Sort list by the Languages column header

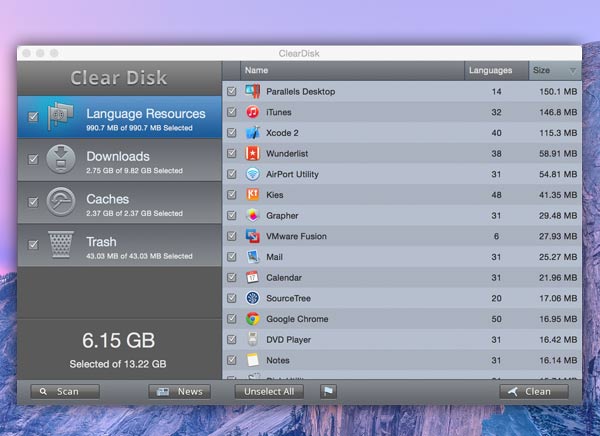tap(496, 70)
